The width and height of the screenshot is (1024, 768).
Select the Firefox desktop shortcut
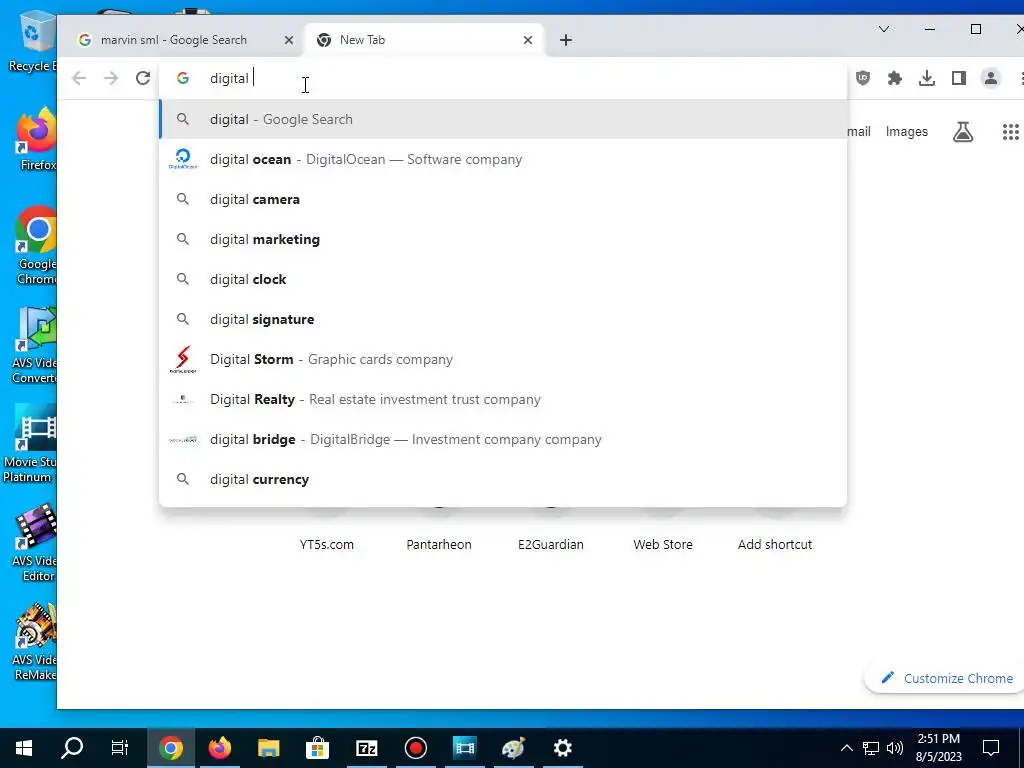tap(37, 140)
